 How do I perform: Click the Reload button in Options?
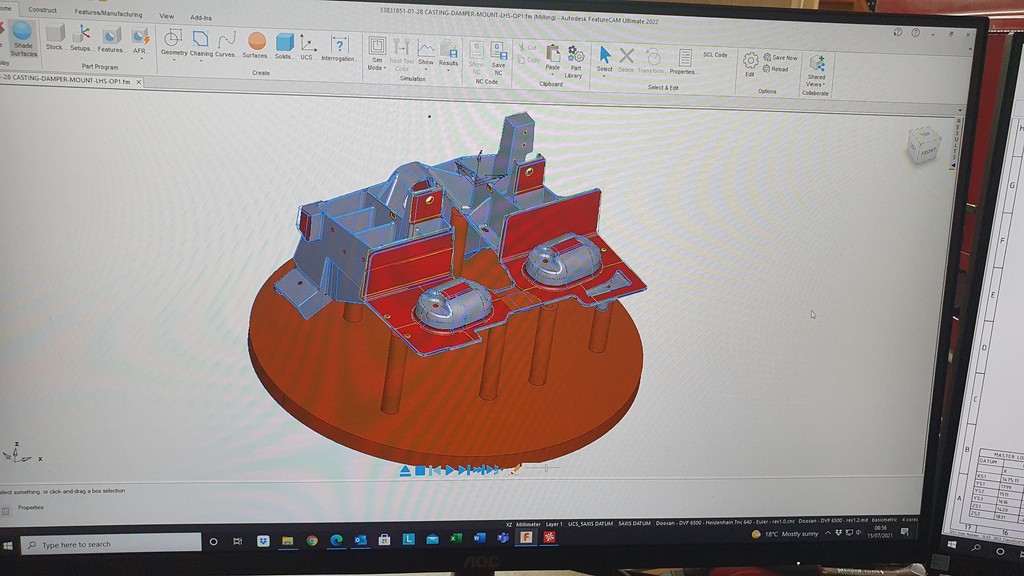776,69
